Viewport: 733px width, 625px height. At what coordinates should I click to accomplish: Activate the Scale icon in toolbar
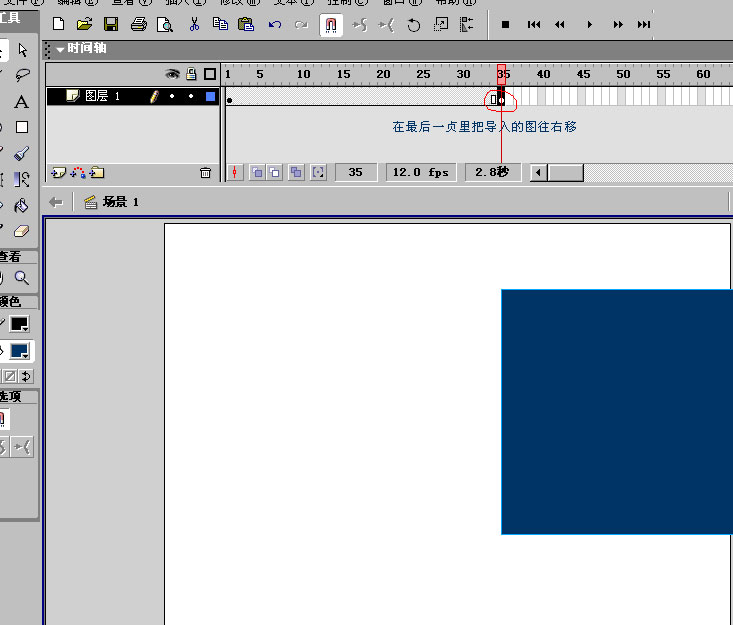pyautogui.click(x=440, y=24)
